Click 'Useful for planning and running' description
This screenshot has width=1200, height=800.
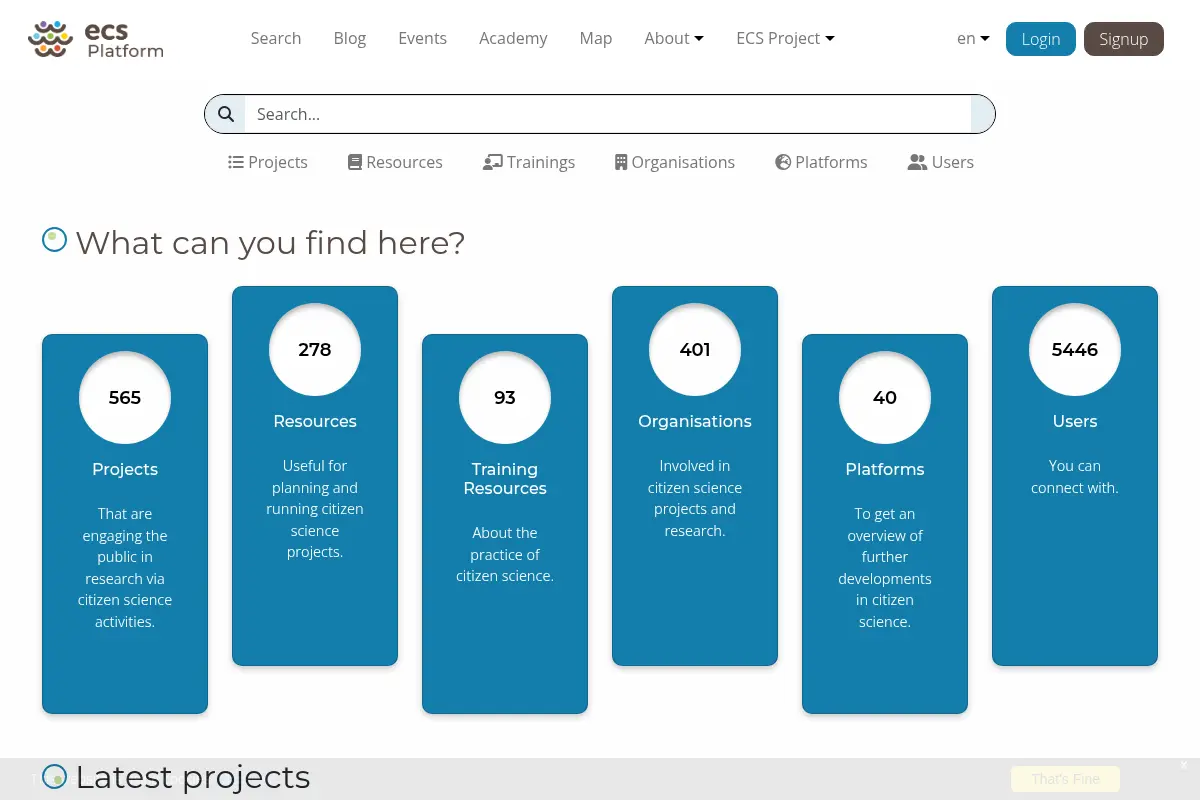click(x=315, y=509)
